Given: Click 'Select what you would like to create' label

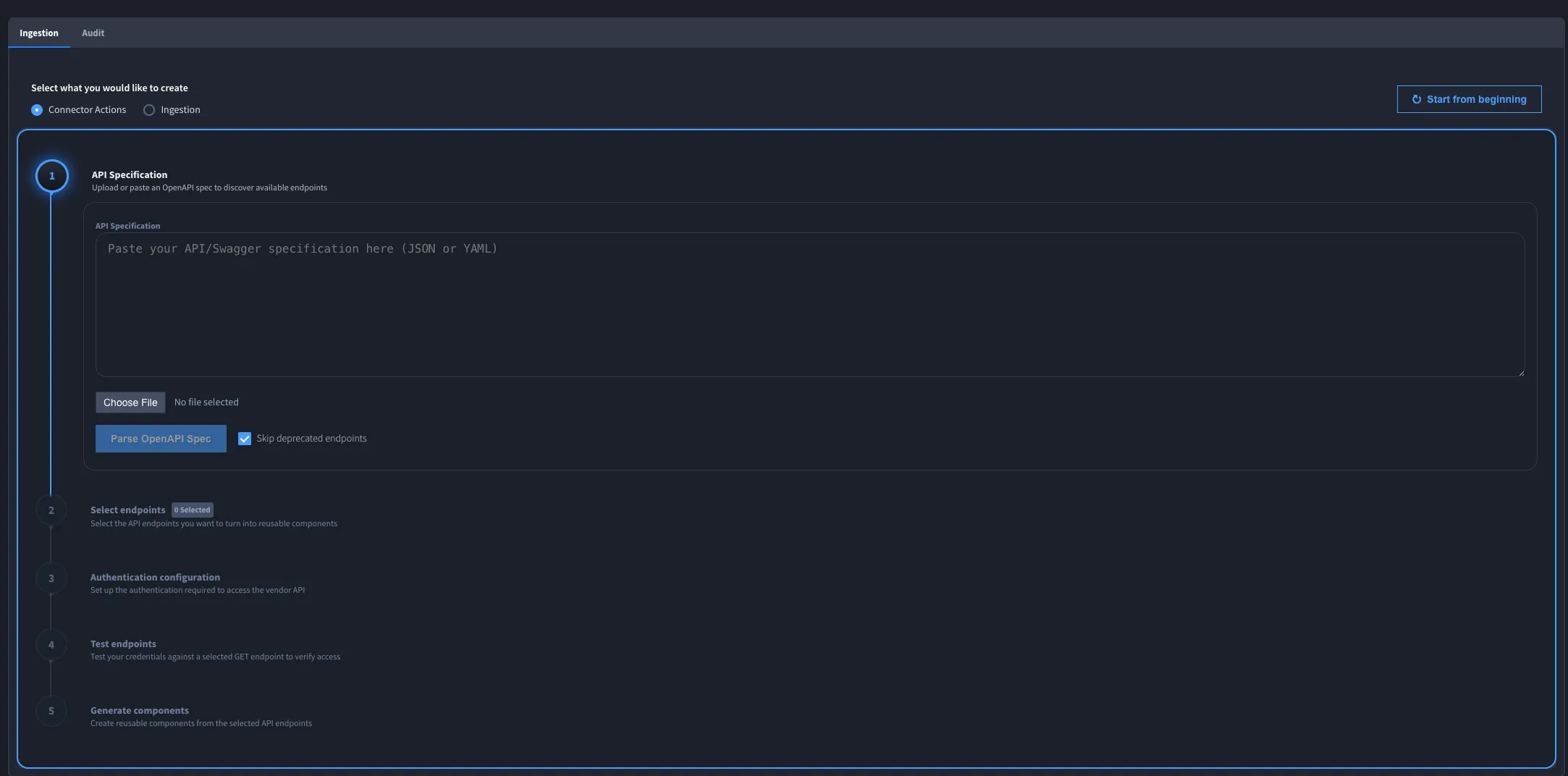Looking at the screenshot, I should (x=109, y=88).
